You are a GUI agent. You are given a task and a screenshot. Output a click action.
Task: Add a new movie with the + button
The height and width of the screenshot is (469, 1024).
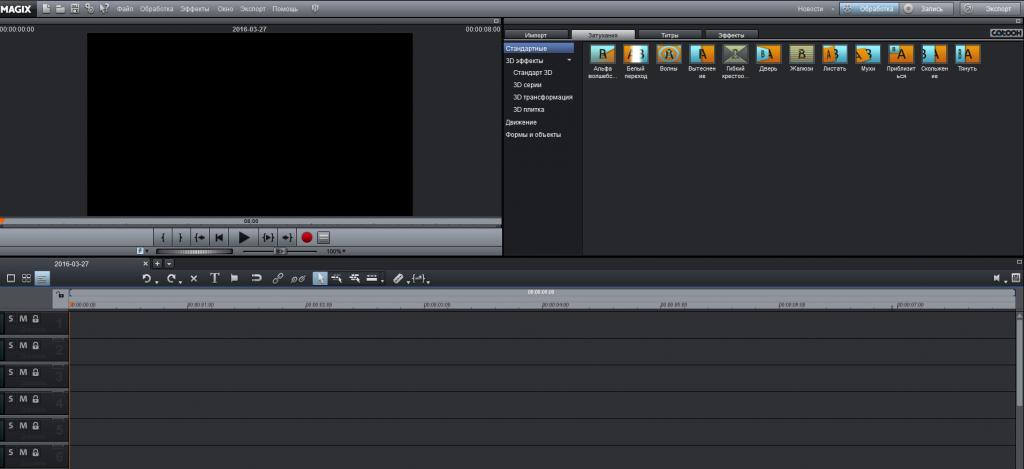(x=157, y=264)
